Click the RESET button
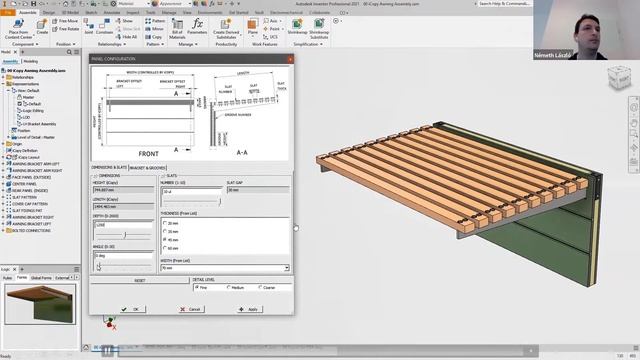The width and height of the screenshot is (640, 360). click(x=140, y=280)
